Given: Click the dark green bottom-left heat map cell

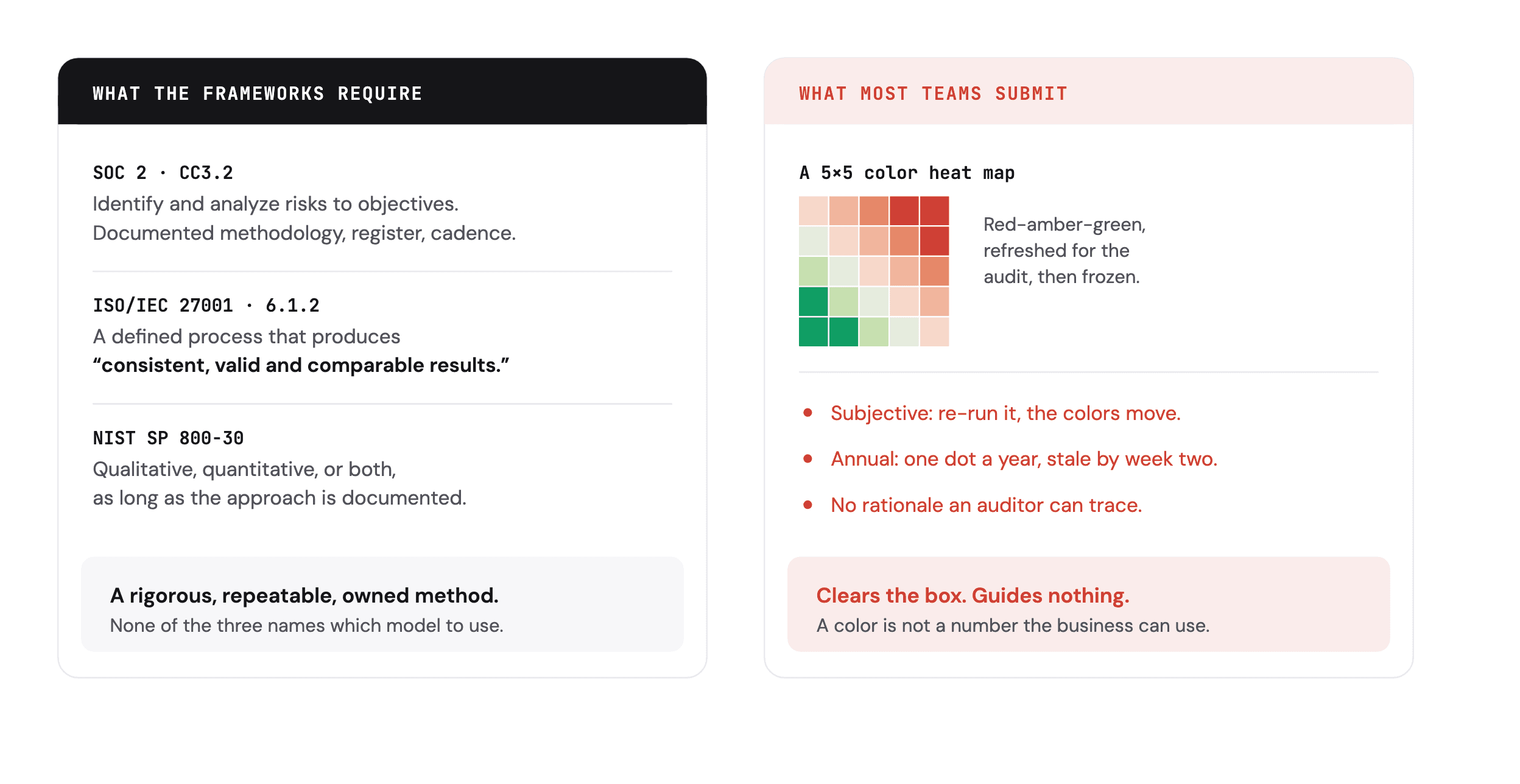Looking at the screenshot, I should coord(813,332).
